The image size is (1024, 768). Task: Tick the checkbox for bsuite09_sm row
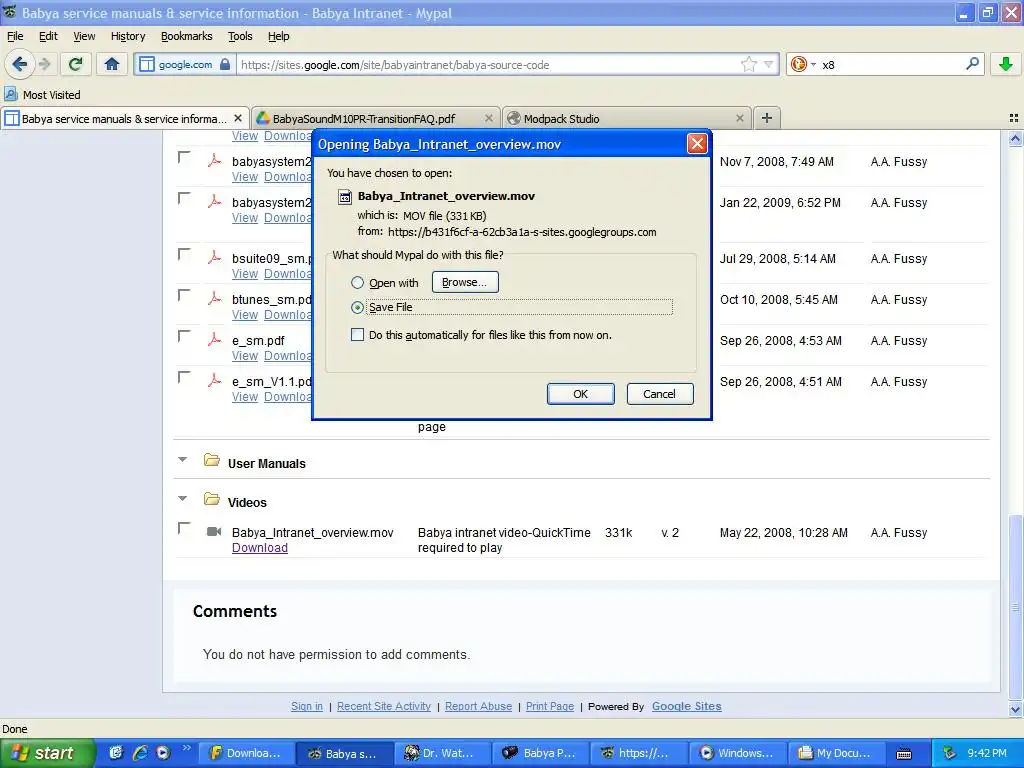coord(184,253)
